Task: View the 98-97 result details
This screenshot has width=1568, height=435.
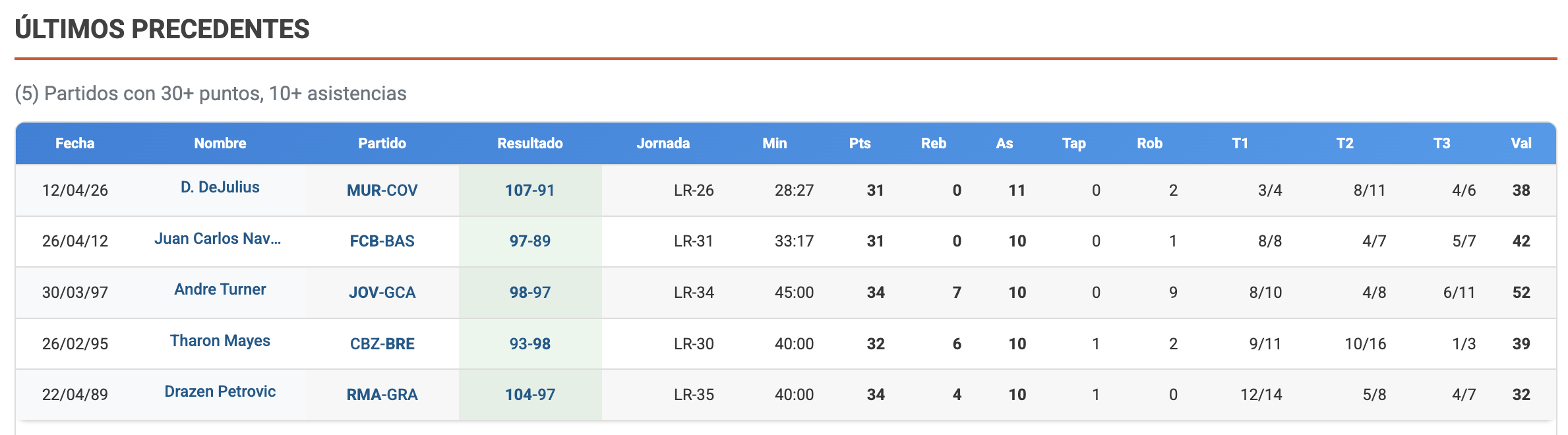Action: pos(529,293)
